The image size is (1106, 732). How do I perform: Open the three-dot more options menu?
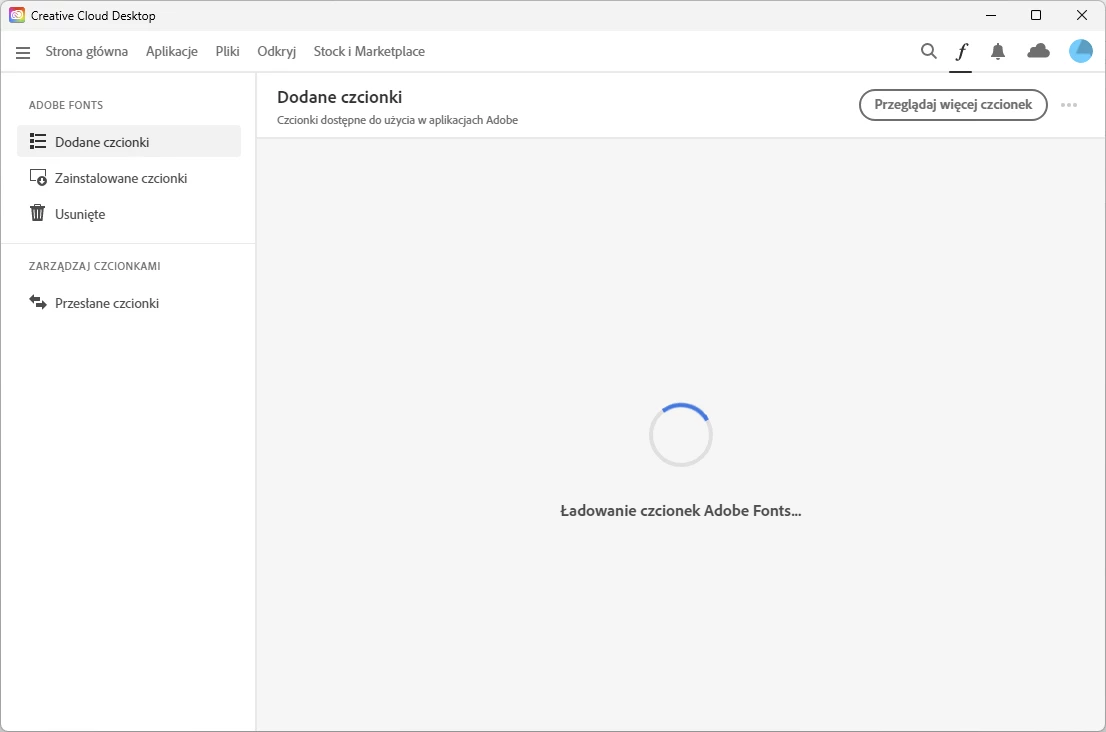click(1069, 105)
